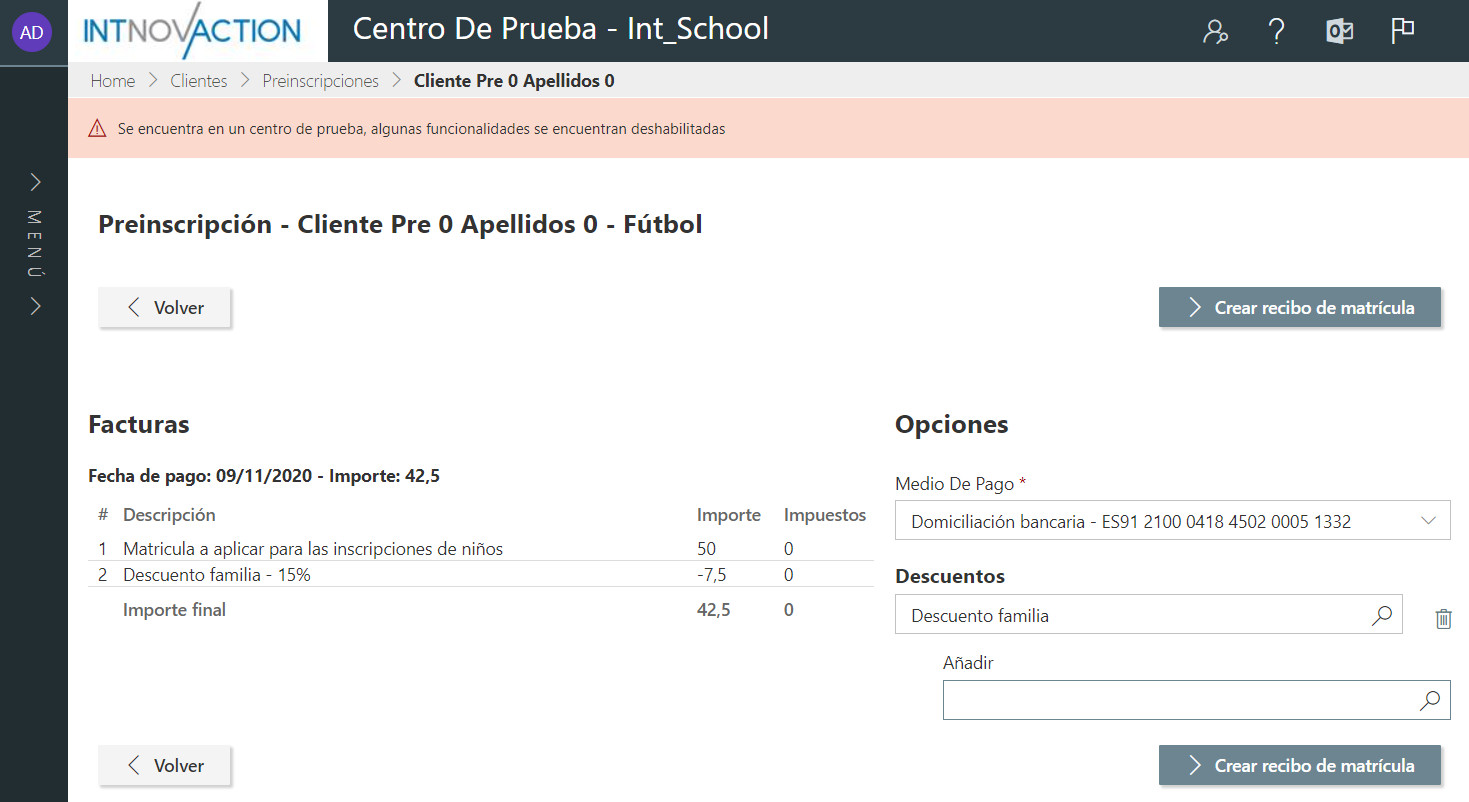Open the user search icon in header
The width and height of the screenshot is (1469, 802).
coord(1215,32)
